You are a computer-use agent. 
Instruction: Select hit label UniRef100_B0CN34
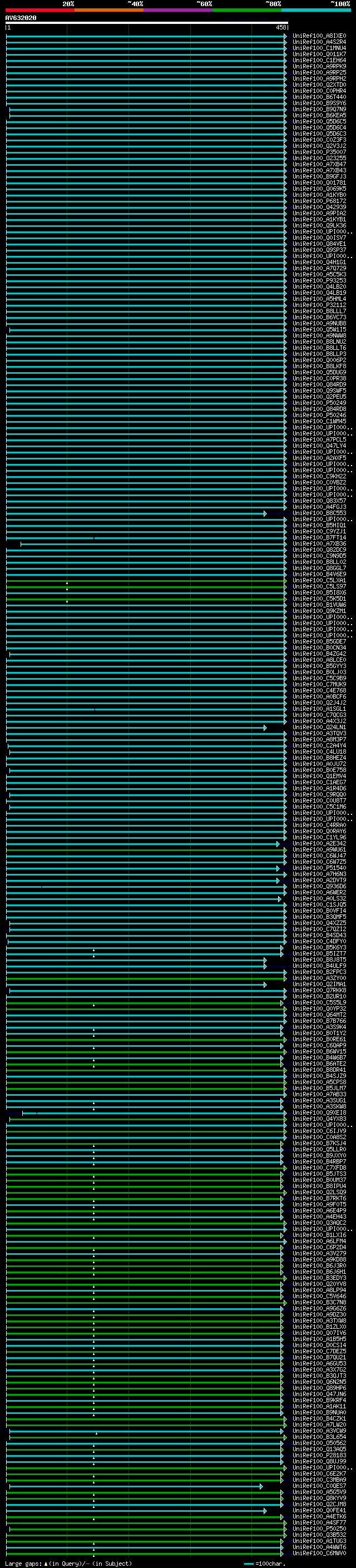319,647
